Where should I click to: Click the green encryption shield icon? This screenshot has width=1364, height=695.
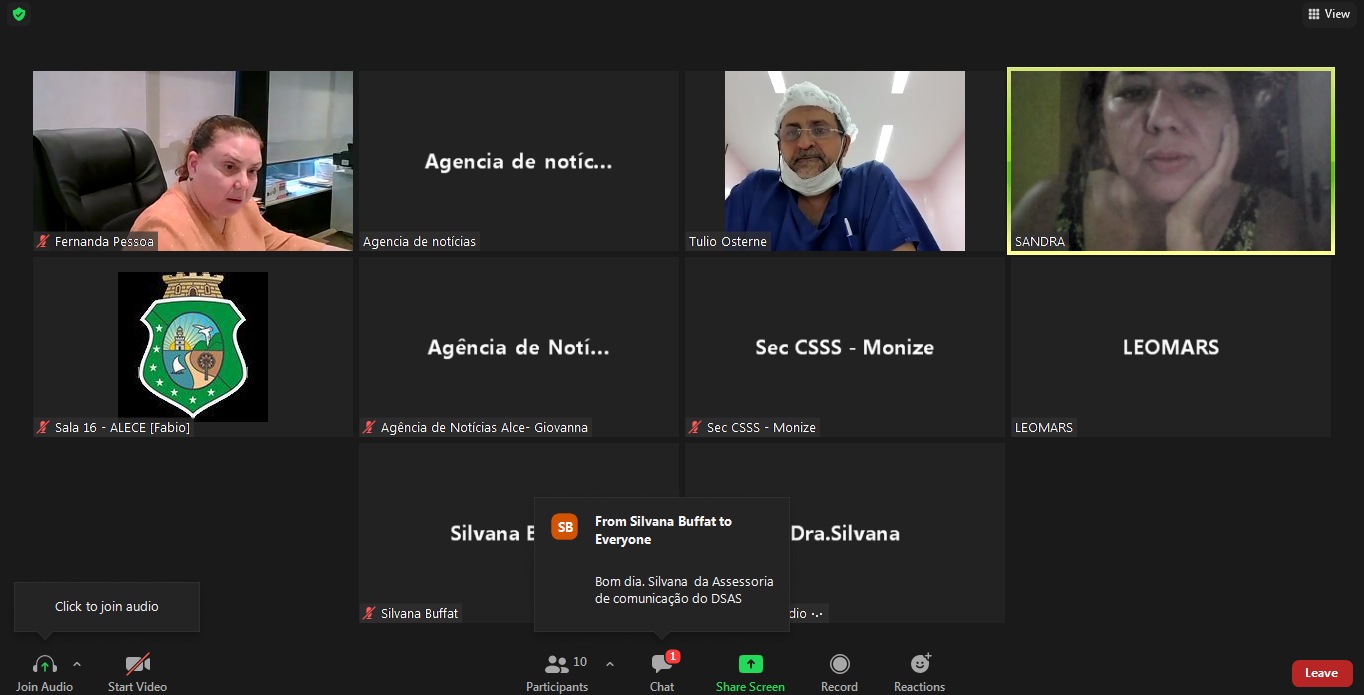coord(19,14)
